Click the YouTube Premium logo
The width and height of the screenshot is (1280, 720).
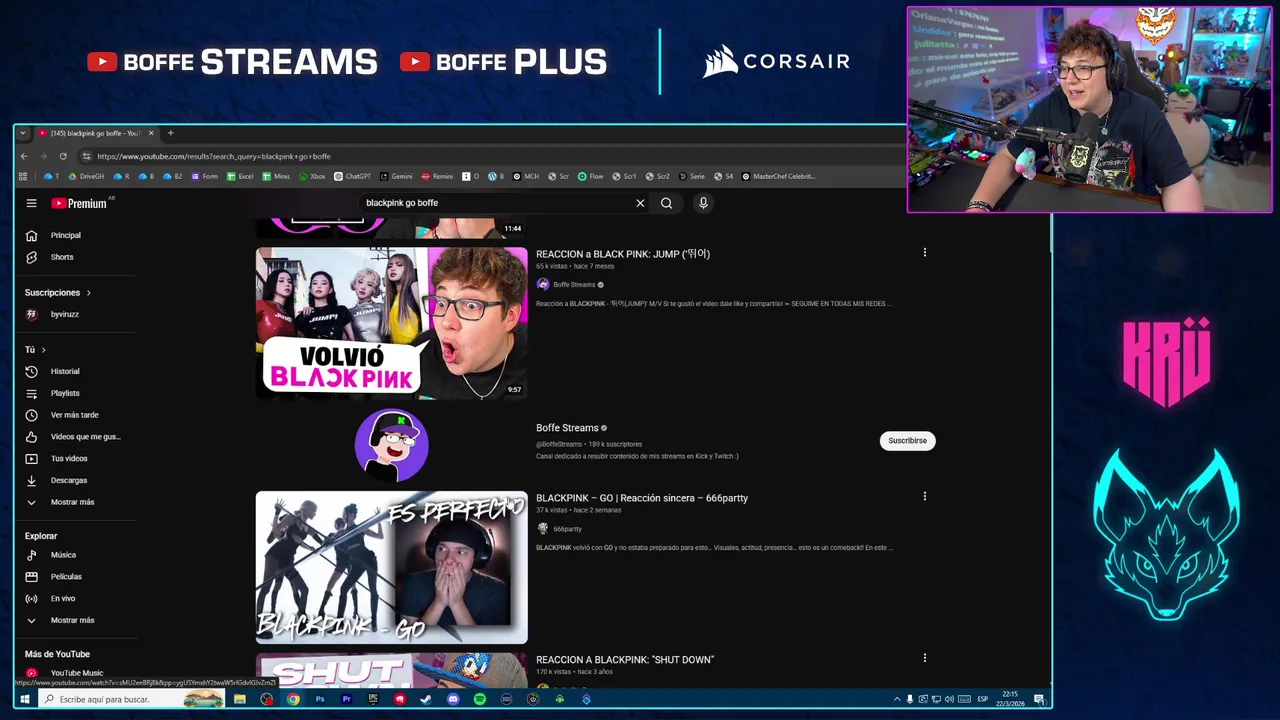click(x=80, y=203)
